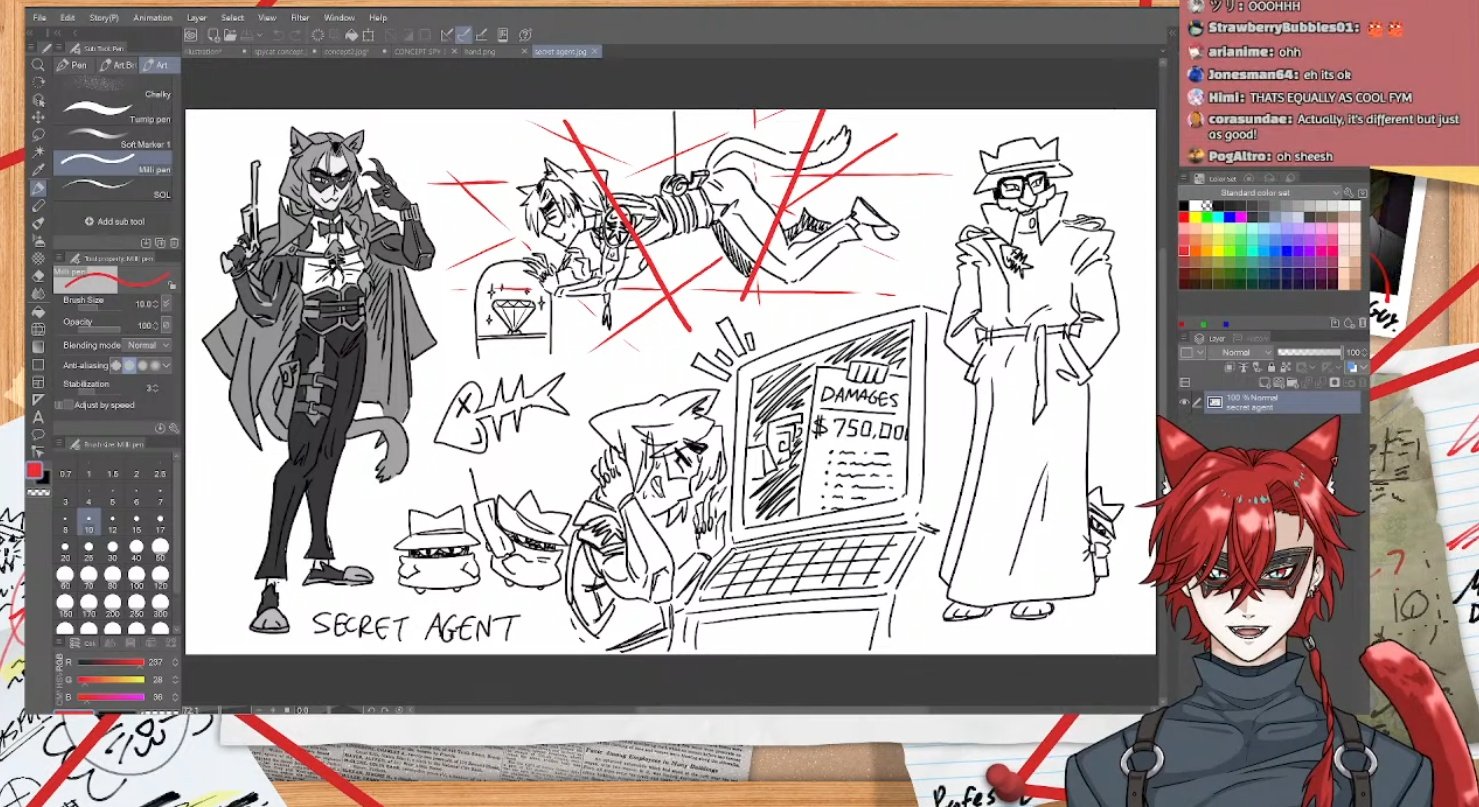Open the Filter menu
The height and width of the screenshot is (807, 1479).
[300, 18]
